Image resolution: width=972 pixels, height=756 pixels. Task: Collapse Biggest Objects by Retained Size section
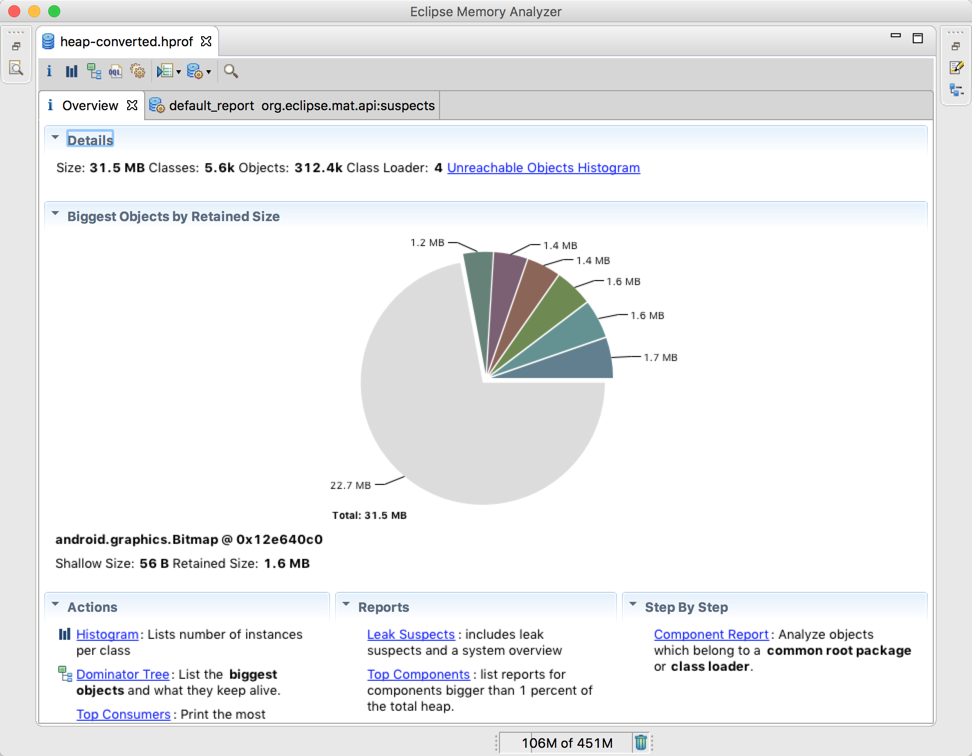coord(55,214)
